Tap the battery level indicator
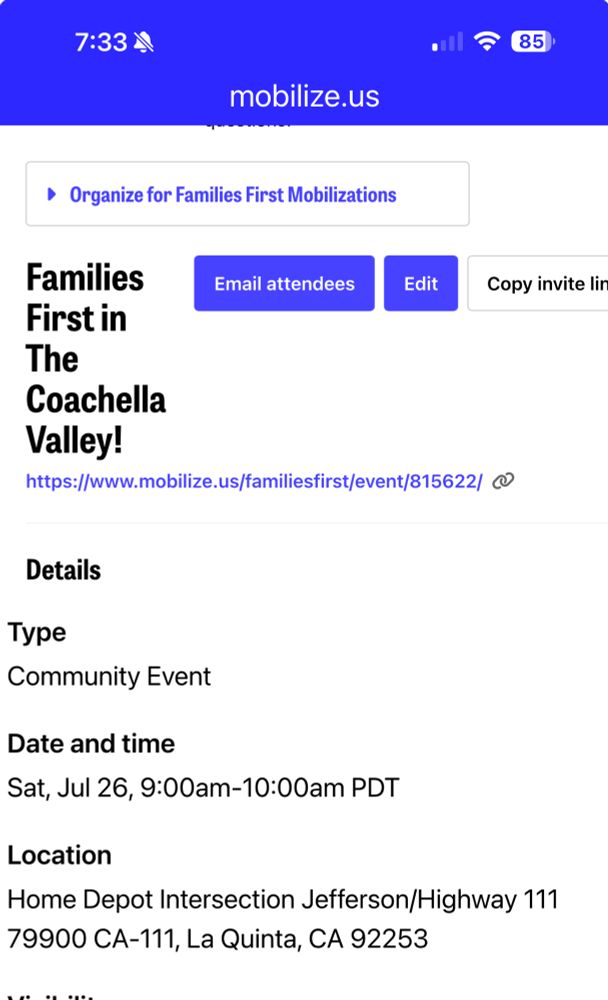The height and width of the screenshot is (1000, 608). [x=533, y=41]
